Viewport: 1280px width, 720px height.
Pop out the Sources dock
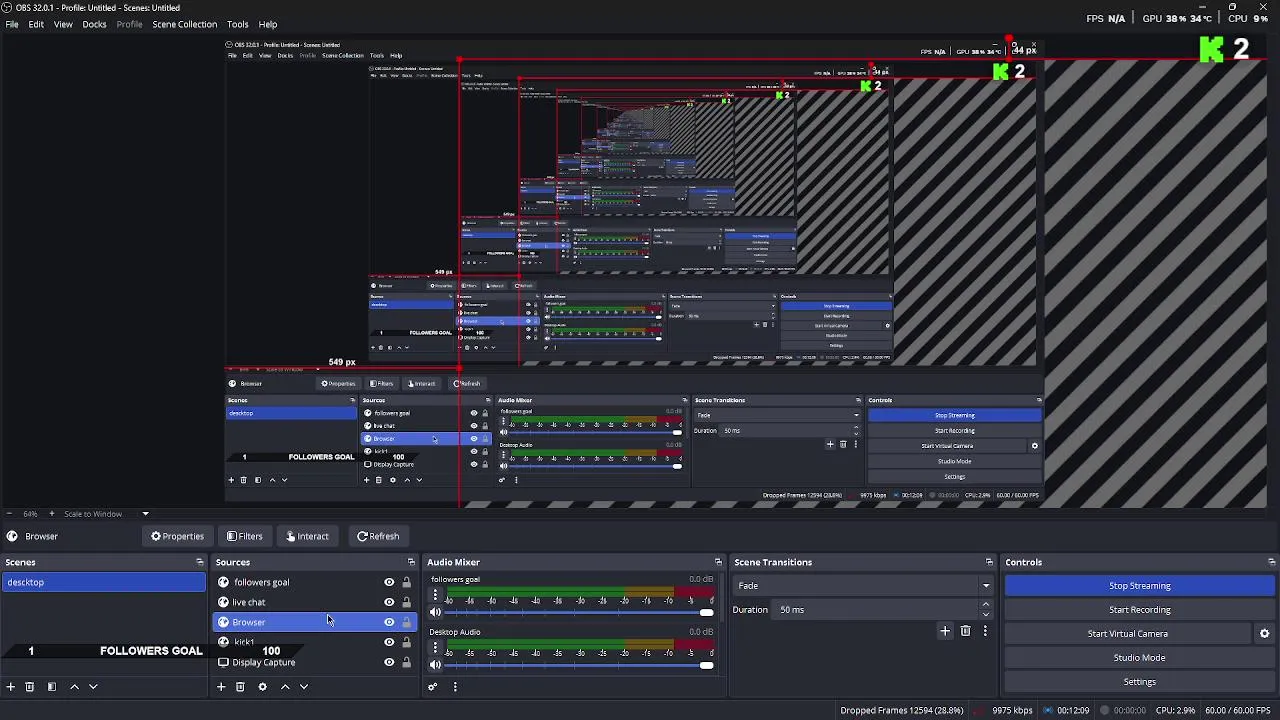(411, 562)
